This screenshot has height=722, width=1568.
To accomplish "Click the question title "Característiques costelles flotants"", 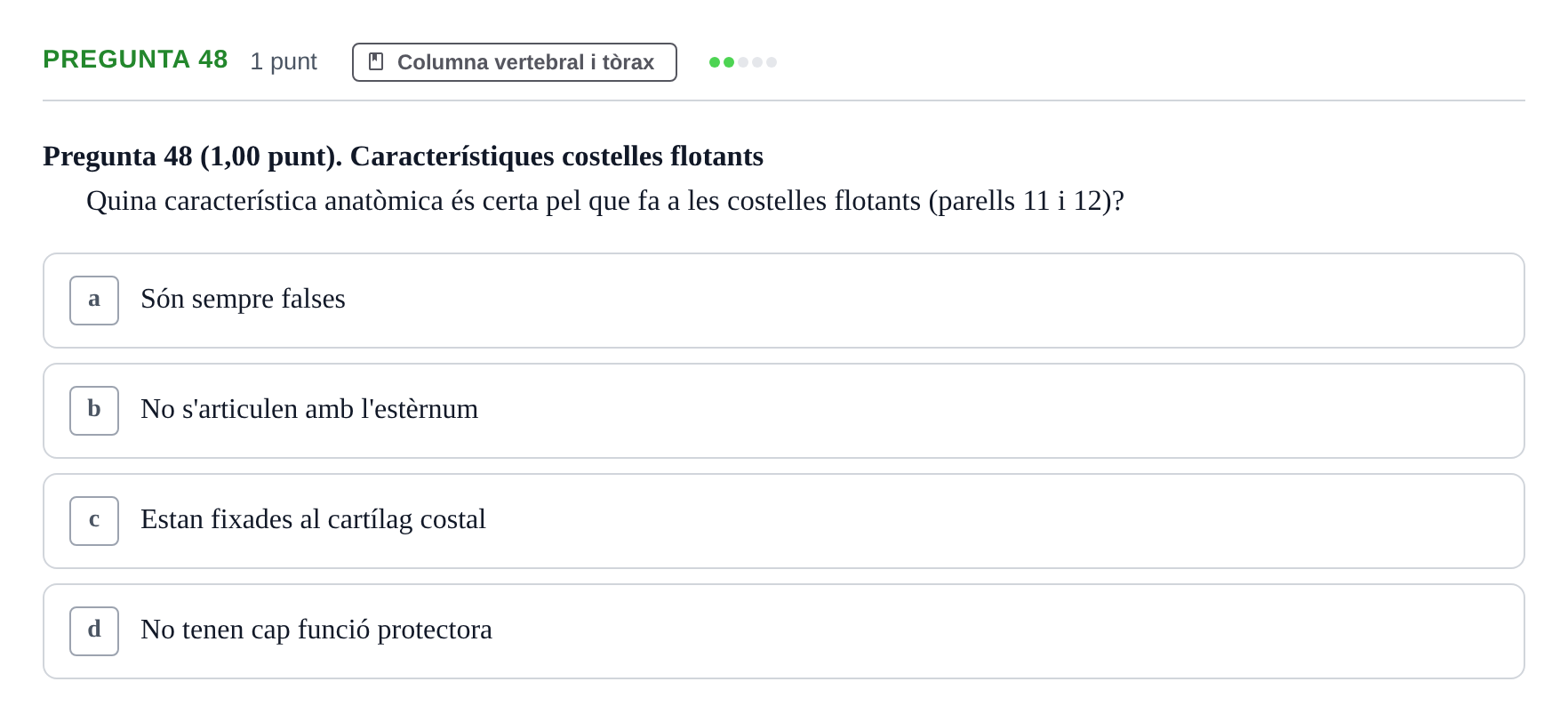I will pyautogui.click(x=556, y=156).
